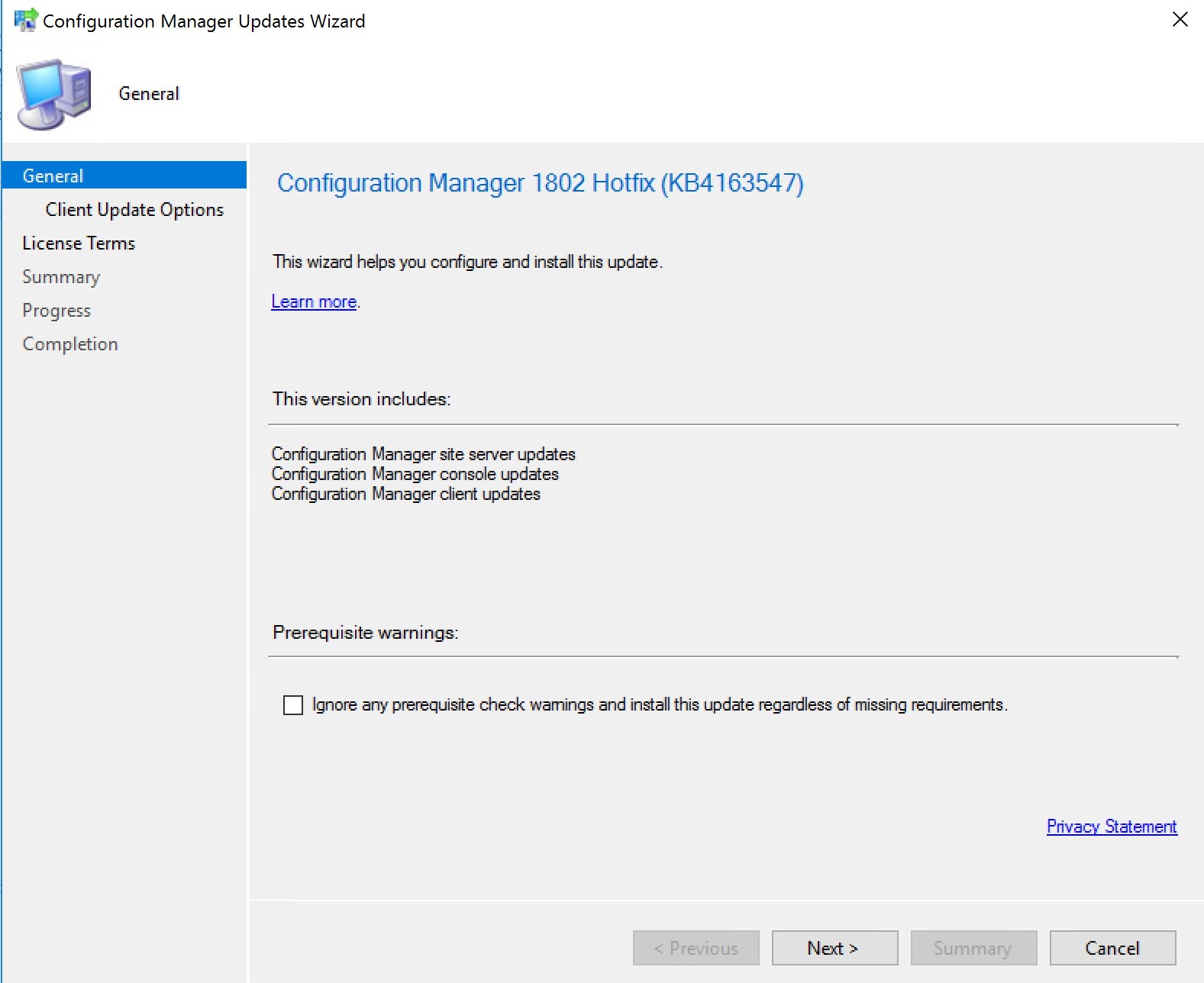Close the Updates Wizard window

[1180, 20]
